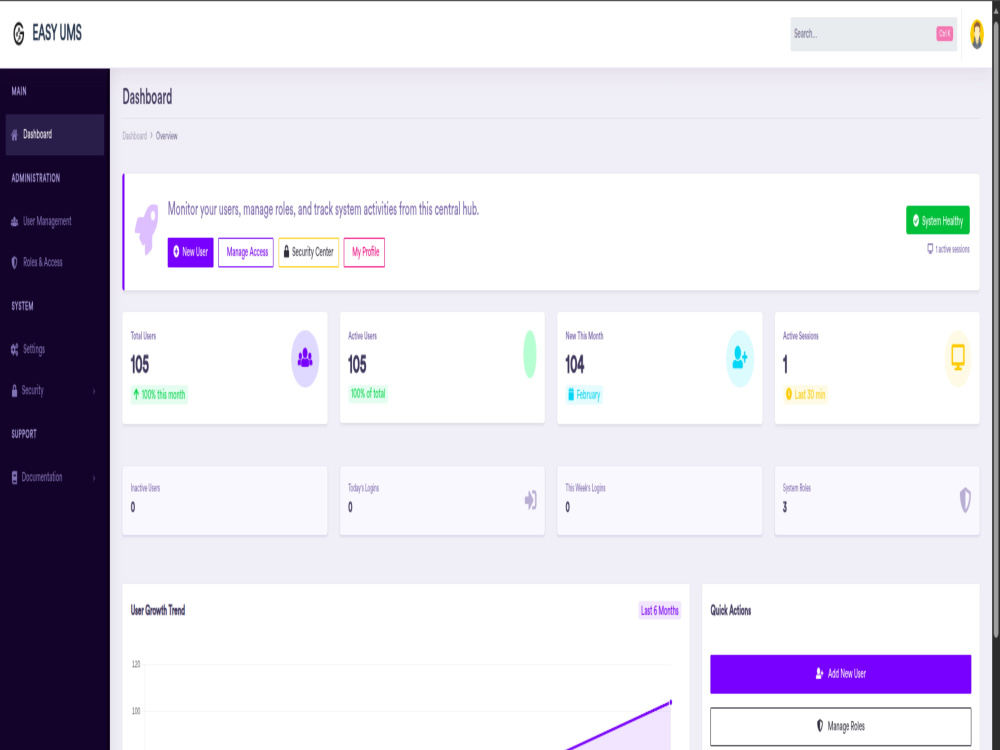The image size is (1000, 750).
Task: Click the Manage Roles quick action
Action: pyautogui.click(x=841, y=726)
